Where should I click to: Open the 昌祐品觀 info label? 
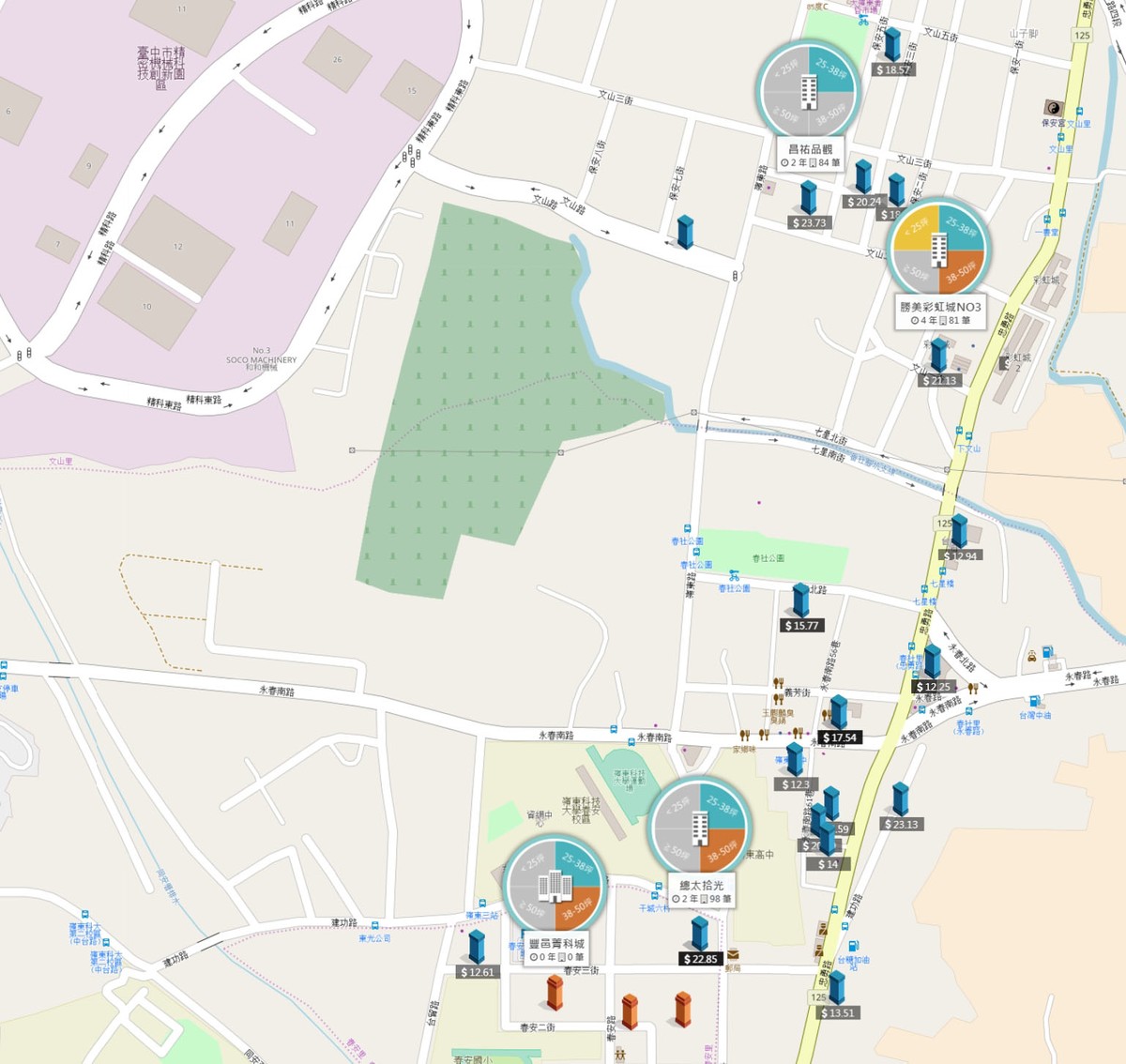tap(811, 155)
